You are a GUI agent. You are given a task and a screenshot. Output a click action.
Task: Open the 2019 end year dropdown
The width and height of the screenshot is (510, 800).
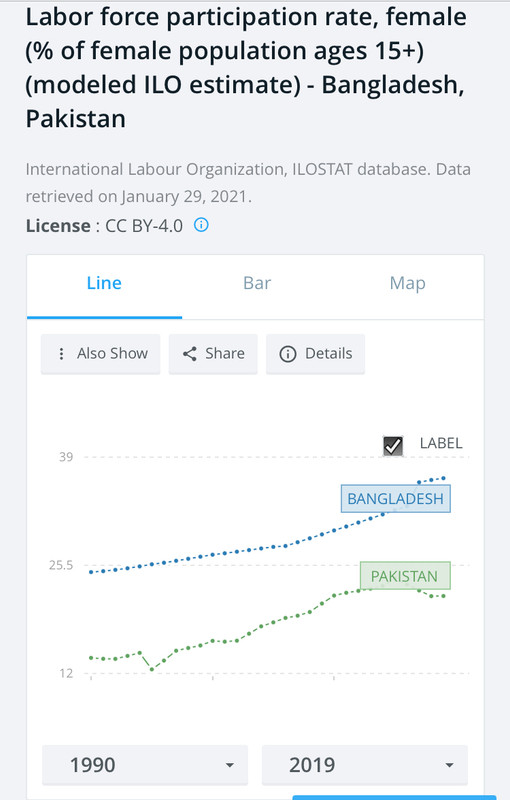click(x=365, y=764)
